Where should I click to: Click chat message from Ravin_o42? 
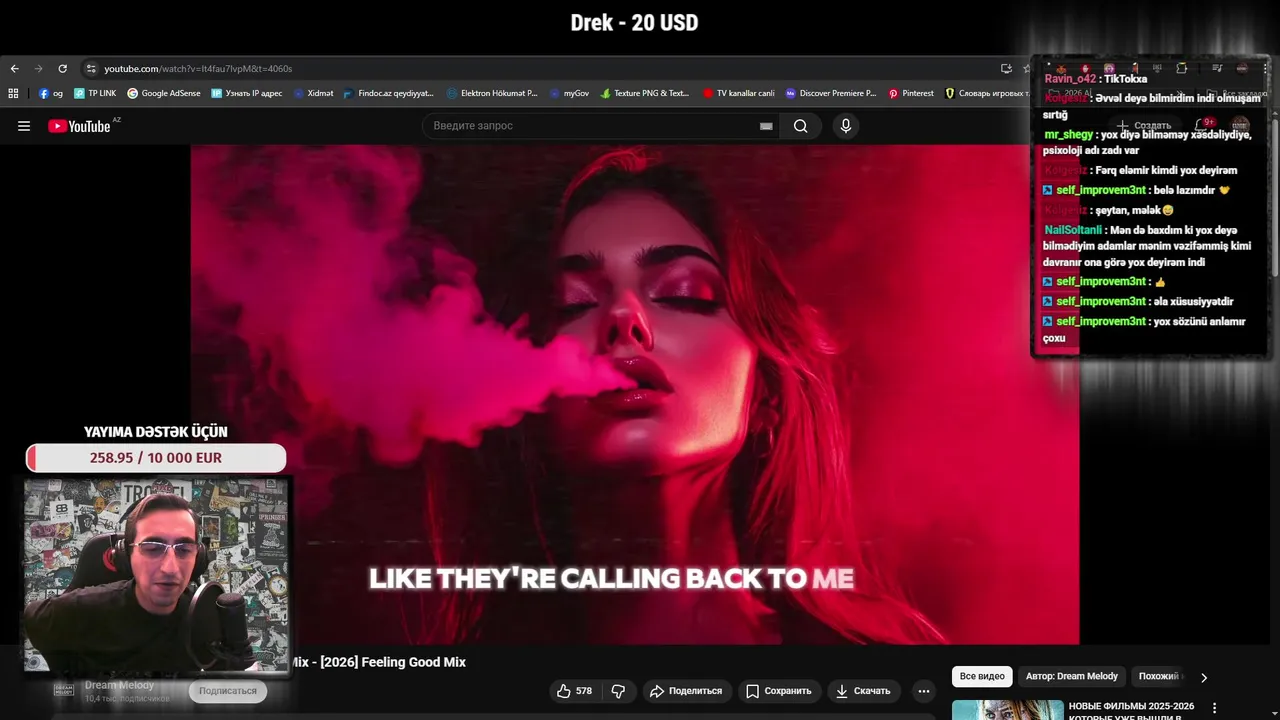tap(1095, 79)
